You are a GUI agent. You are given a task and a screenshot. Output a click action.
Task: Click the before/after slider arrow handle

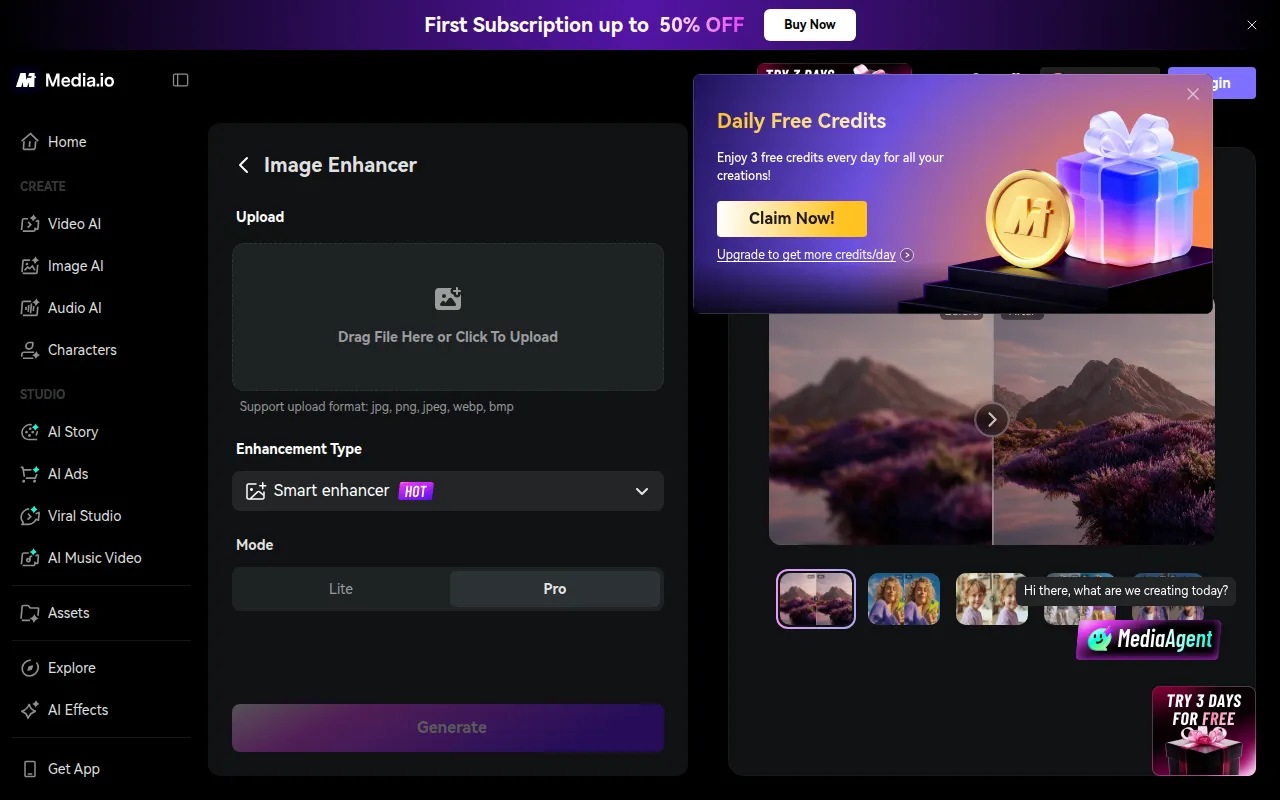pos(992,419)
